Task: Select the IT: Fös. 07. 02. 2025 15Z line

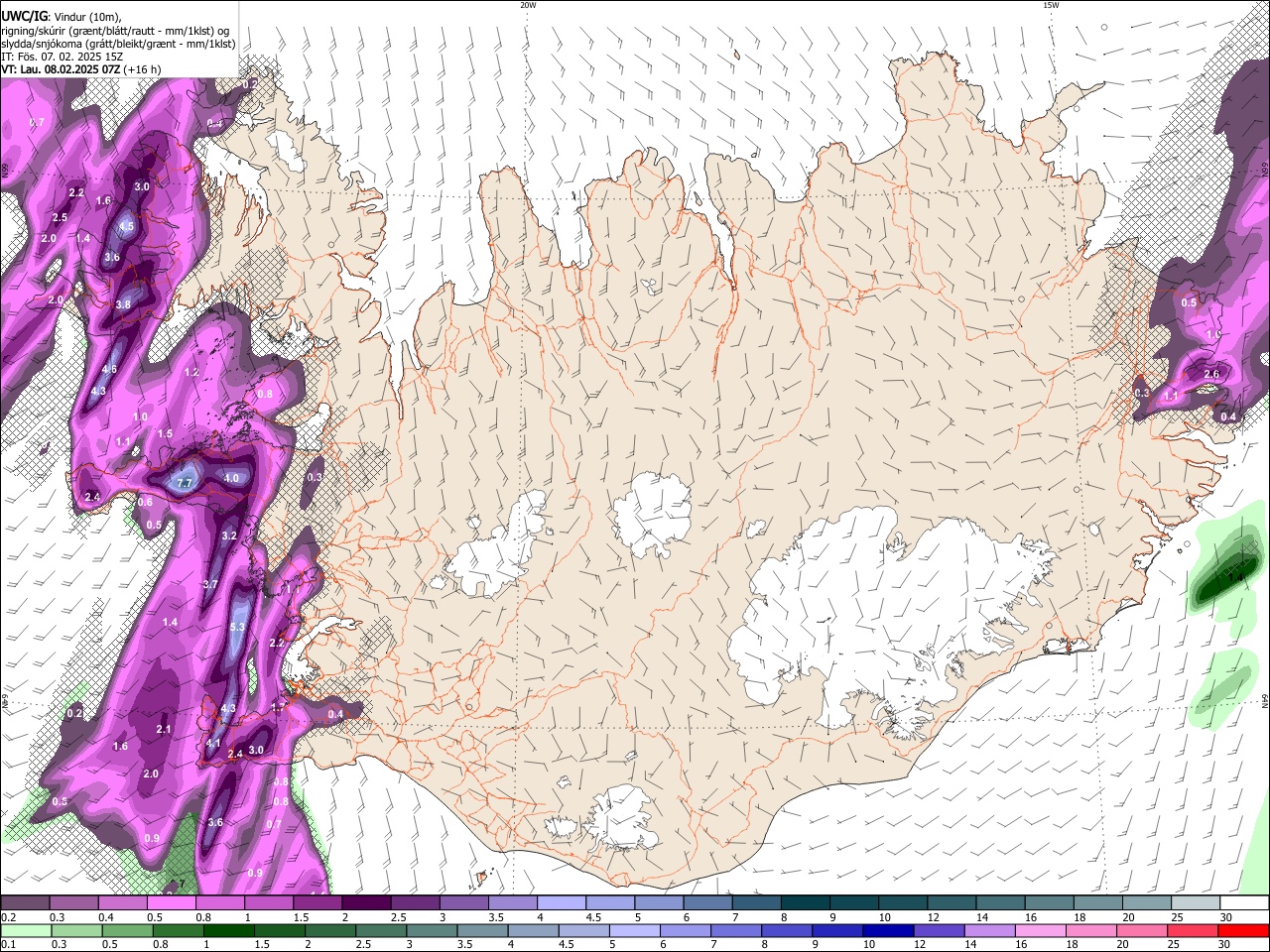Action: 62,57
